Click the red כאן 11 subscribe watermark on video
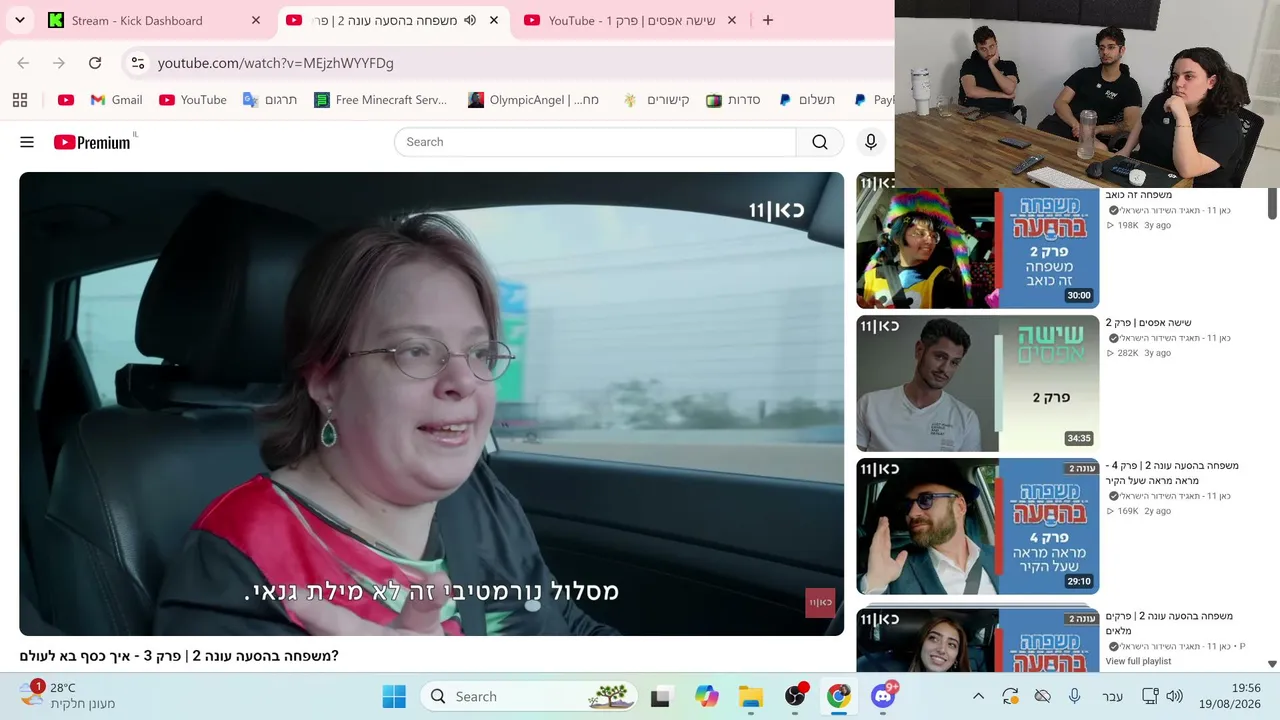The height and width of the screenshot is (720, 1280). point(820,602)
